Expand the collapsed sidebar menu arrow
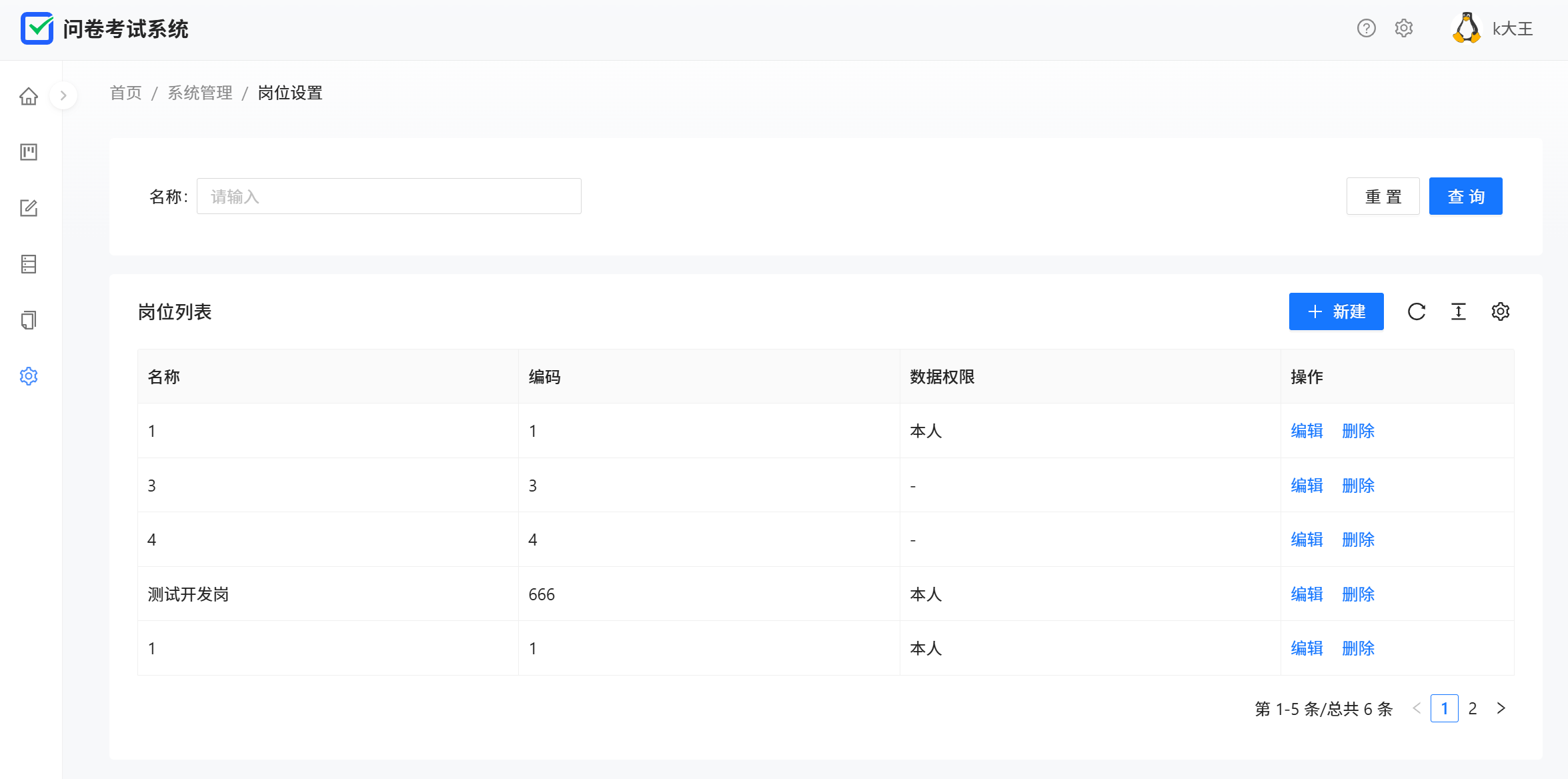 click(63, 95)
